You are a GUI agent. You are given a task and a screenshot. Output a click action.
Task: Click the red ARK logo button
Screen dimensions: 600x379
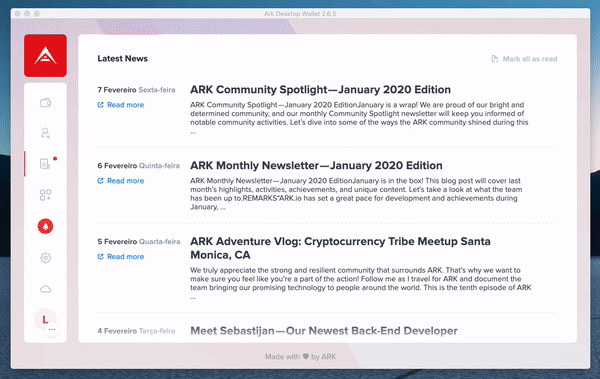[x=45, y=56]
